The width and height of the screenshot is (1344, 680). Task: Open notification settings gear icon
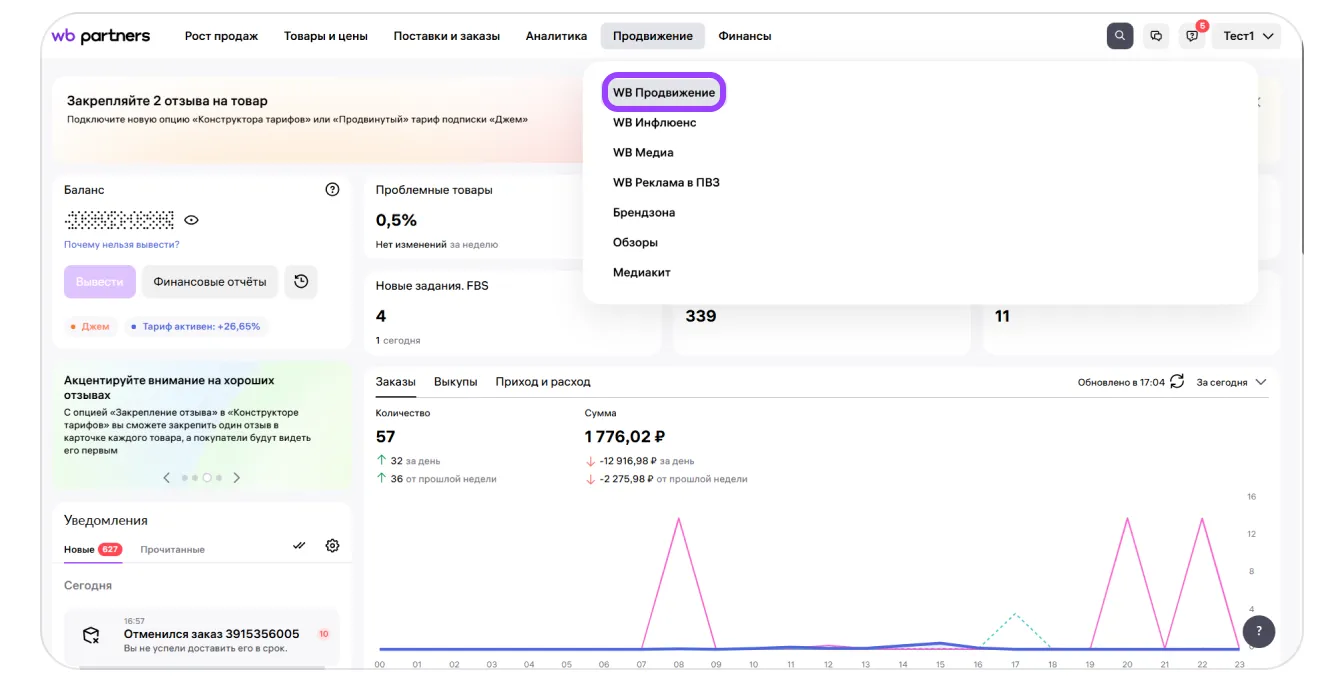click(333, 546)
